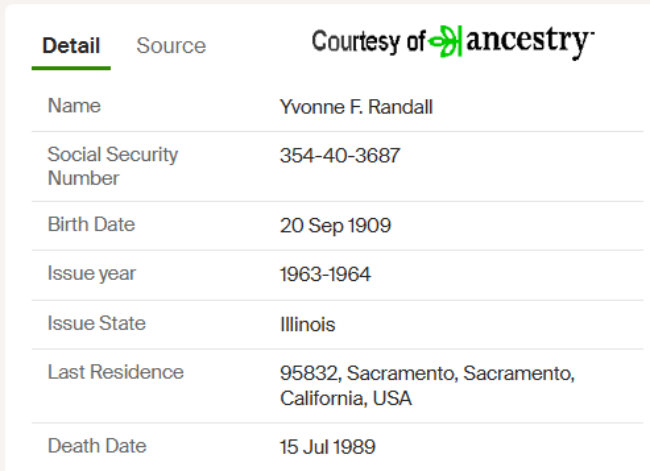650x471 pixels.
Task: Click the green Ancestry leaf logo icon
Action: coord(445,41)
